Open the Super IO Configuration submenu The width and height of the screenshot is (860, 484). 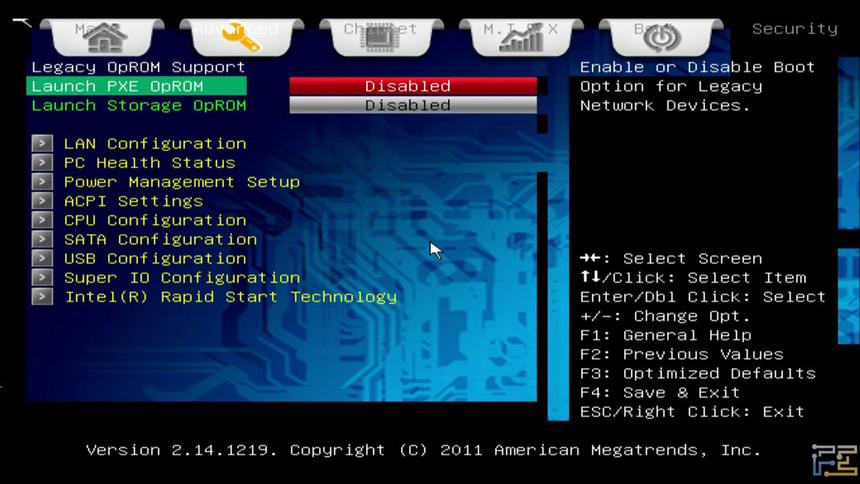pos(182,278)
